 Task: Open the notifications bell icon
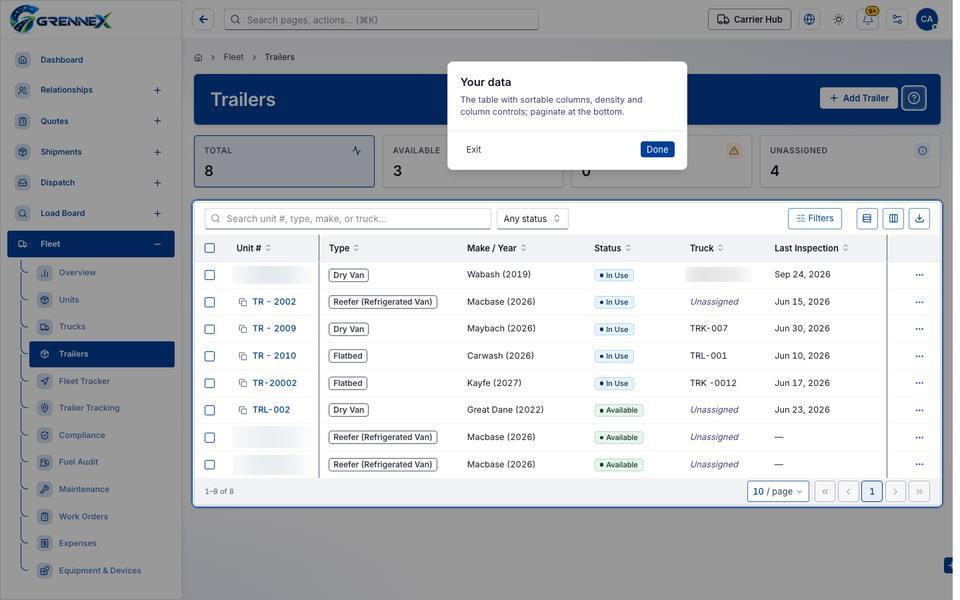(868, 20)
